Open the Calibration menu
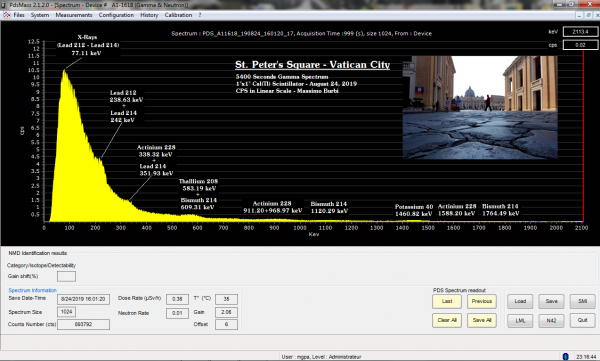The image size is (600, 361). [178, 15]
